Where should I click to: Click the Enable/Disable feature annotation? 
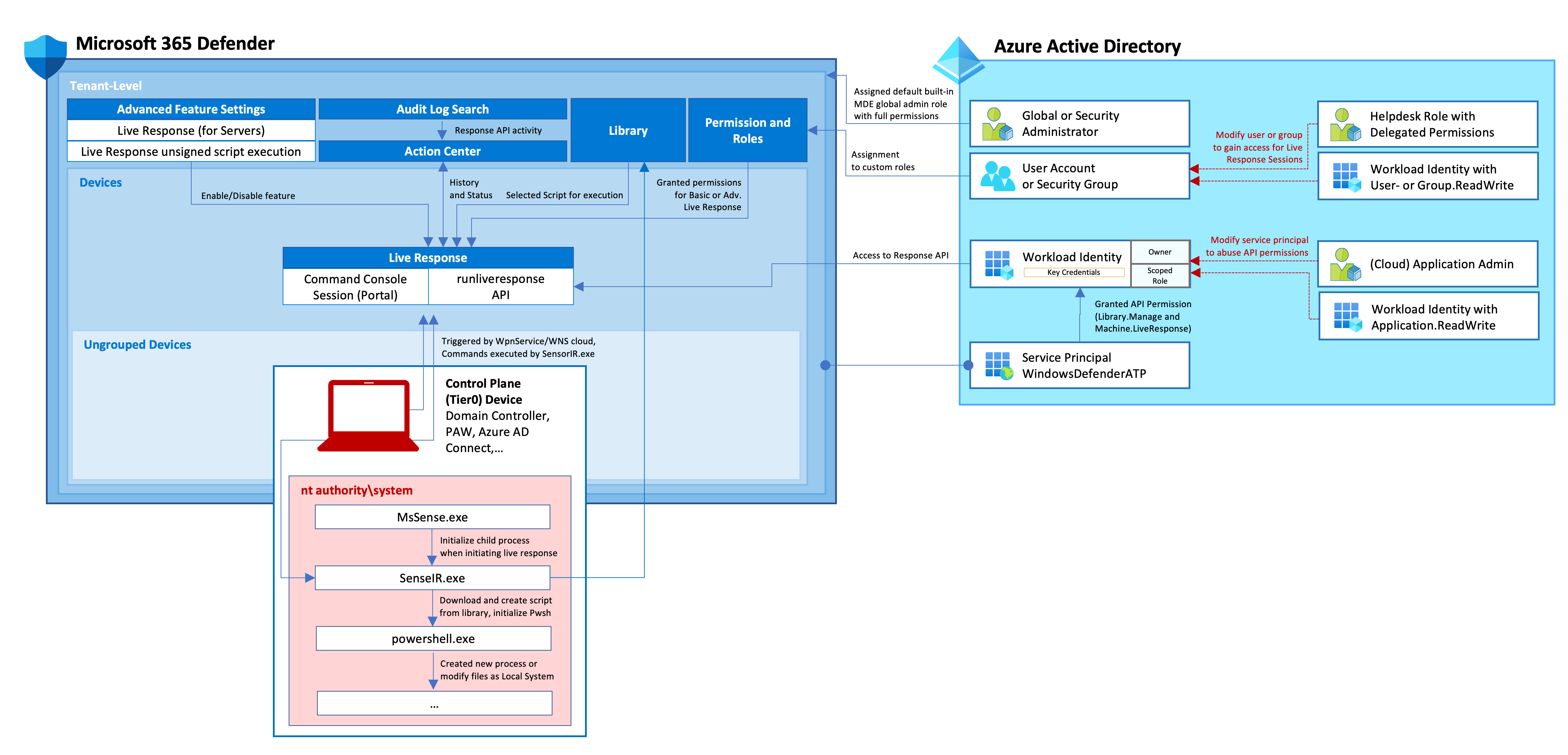[248, 196]
